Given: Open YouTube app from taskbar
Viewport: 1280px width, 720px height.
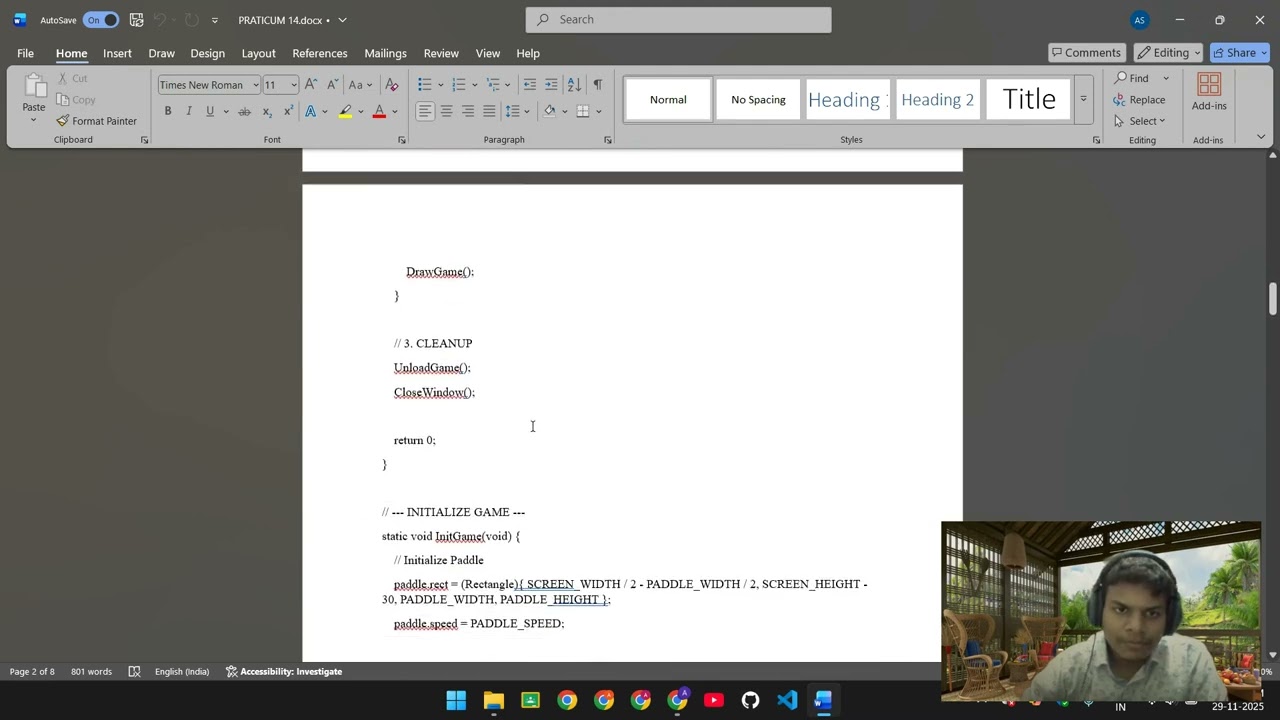Looking at the screenshot, I should (x=714, y=700).
